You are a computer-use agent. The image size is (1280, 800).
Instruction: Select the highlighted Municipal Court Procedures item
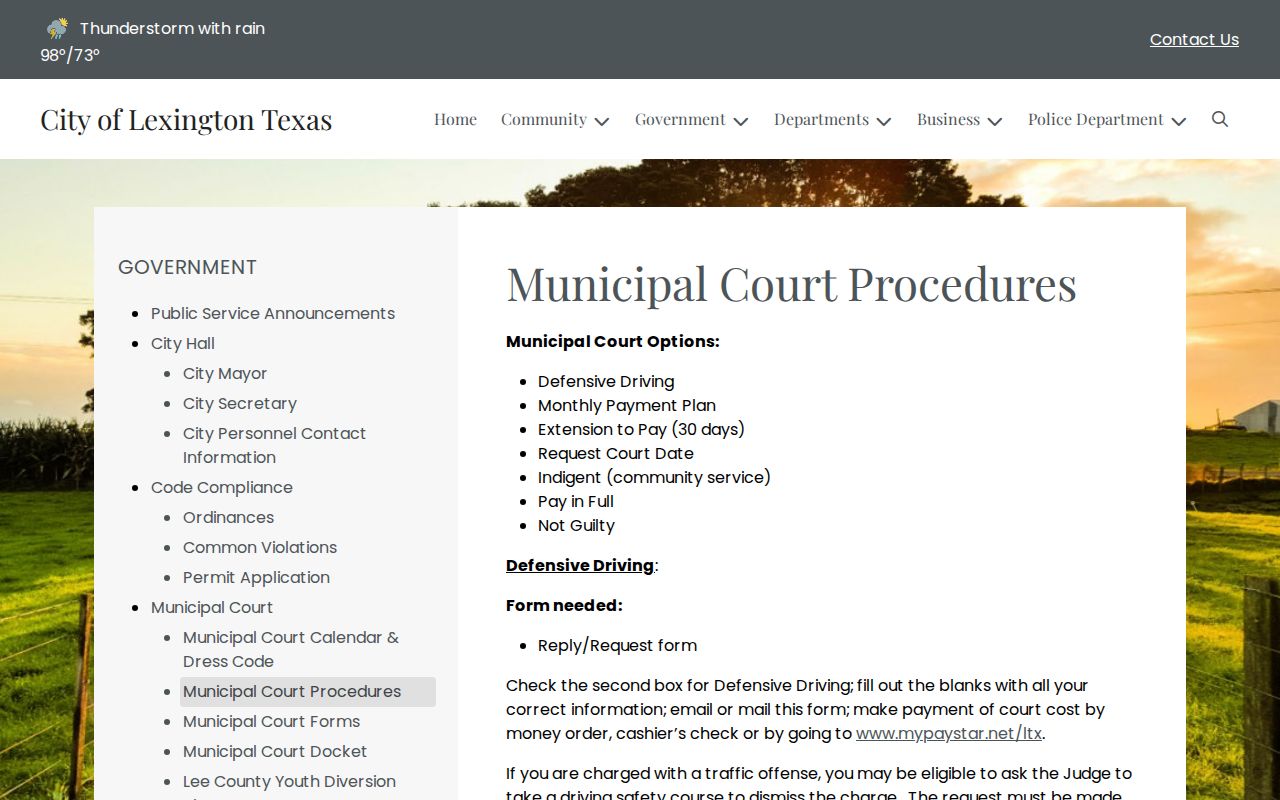(x=308, y=692)
